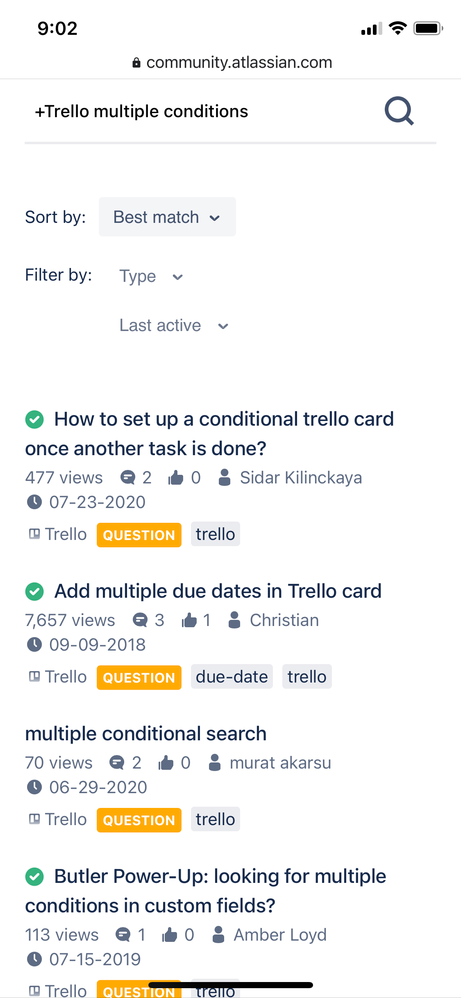This screenshot has height=998, width=461.
Task: Select the due-date tag
Action: [x=232, y=677]
